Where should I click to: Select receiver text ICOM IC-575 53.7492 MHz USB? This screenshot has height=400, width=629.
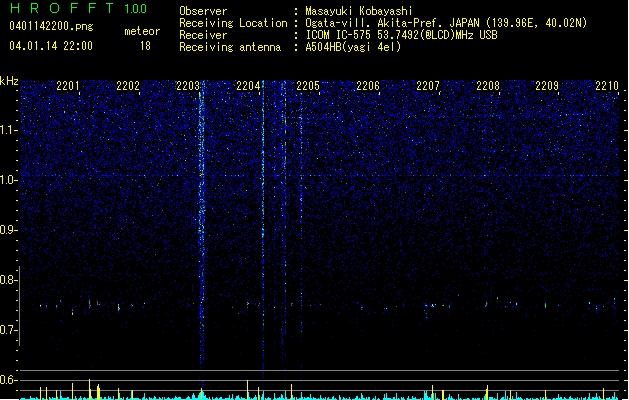tap(401, 35)
